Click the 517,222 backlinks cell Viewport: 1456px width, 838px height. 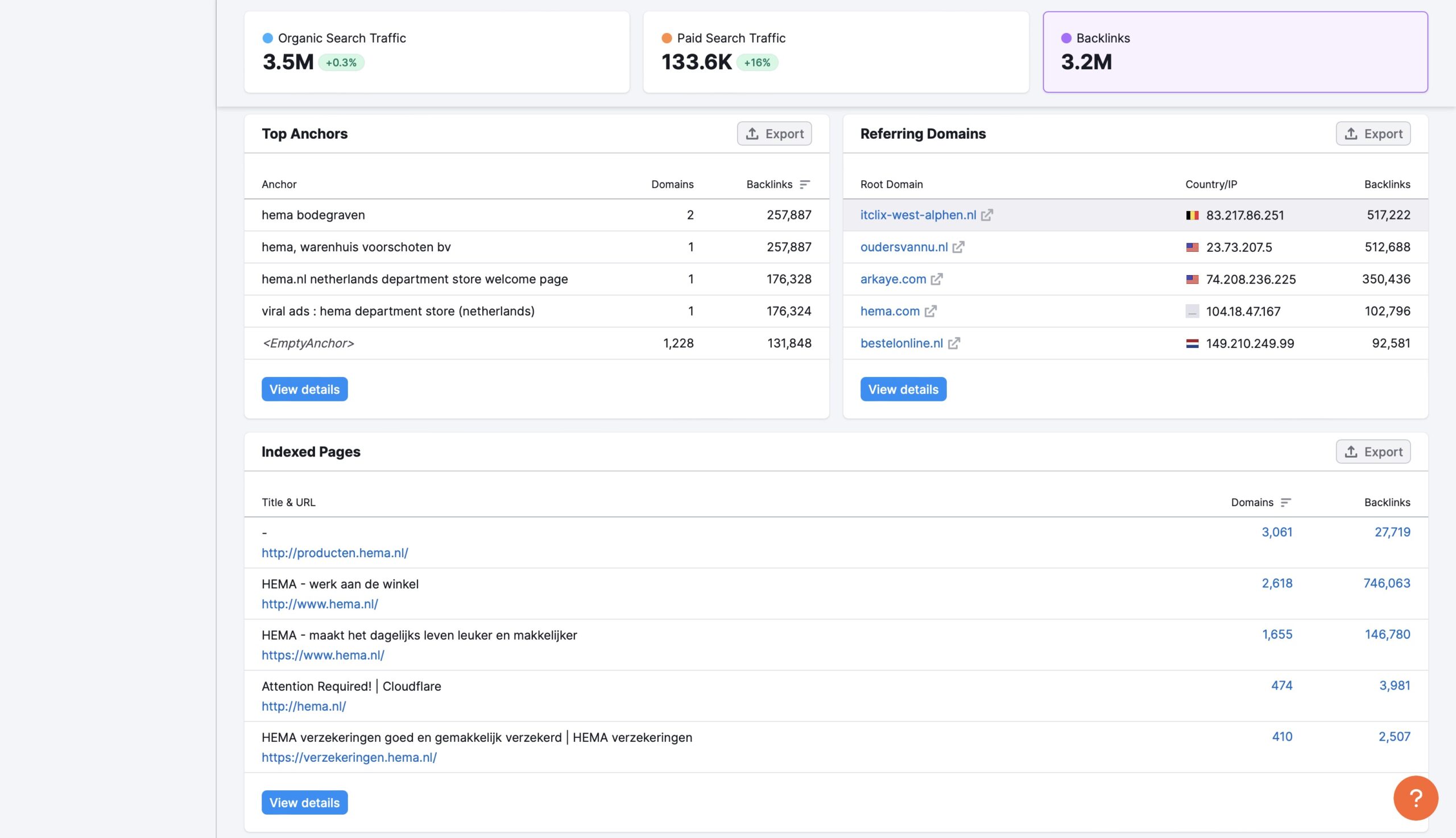(x=1388, y=215)
